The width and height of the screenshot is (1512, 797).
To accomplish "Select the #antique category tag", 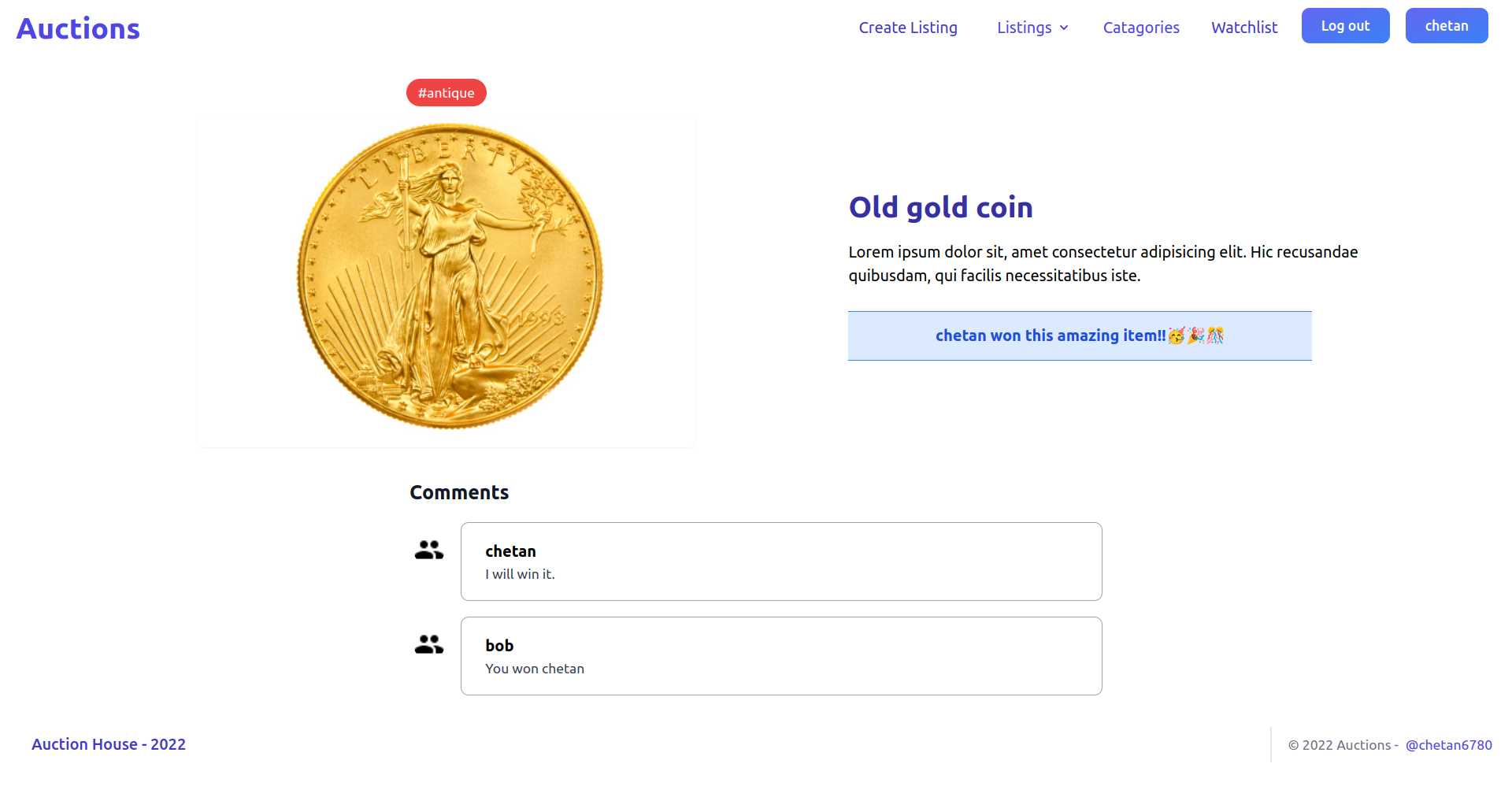I will 446,93.
